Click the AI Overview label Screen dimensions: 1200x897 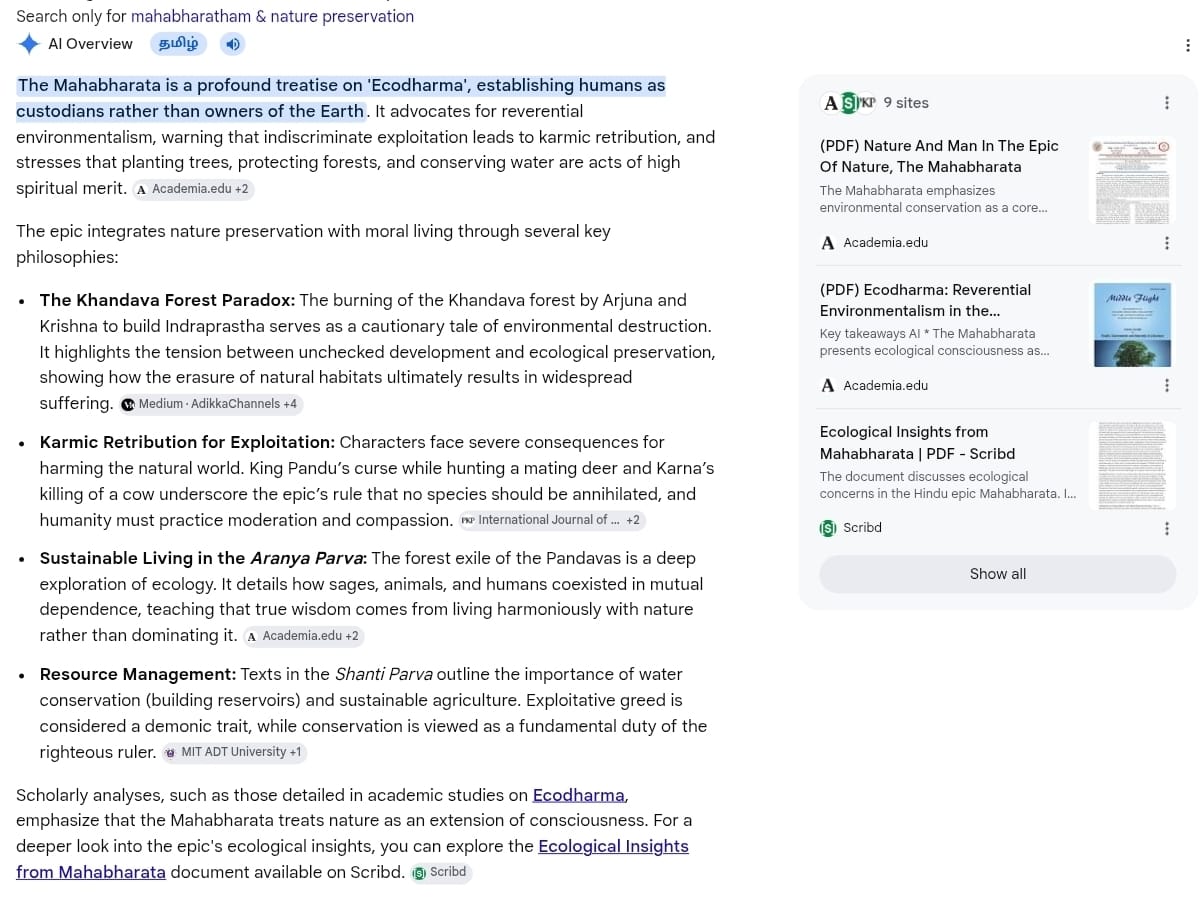(90, 44)
